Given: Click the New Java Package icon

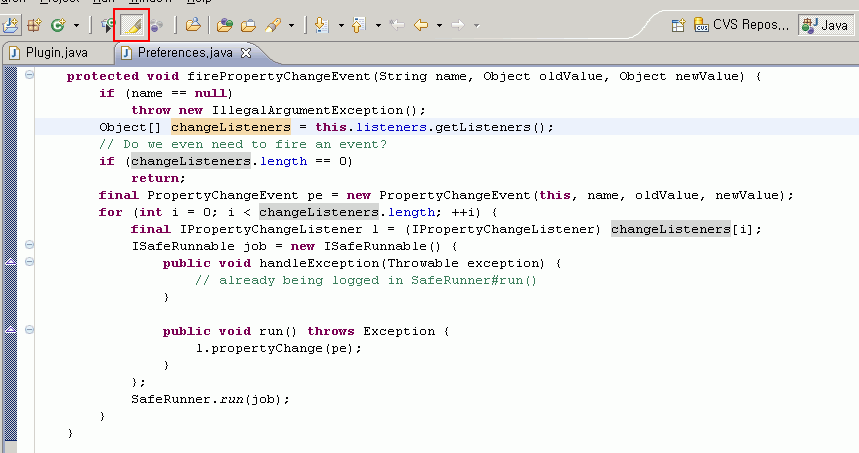Looking at the screenshot, I should [36, 25].
